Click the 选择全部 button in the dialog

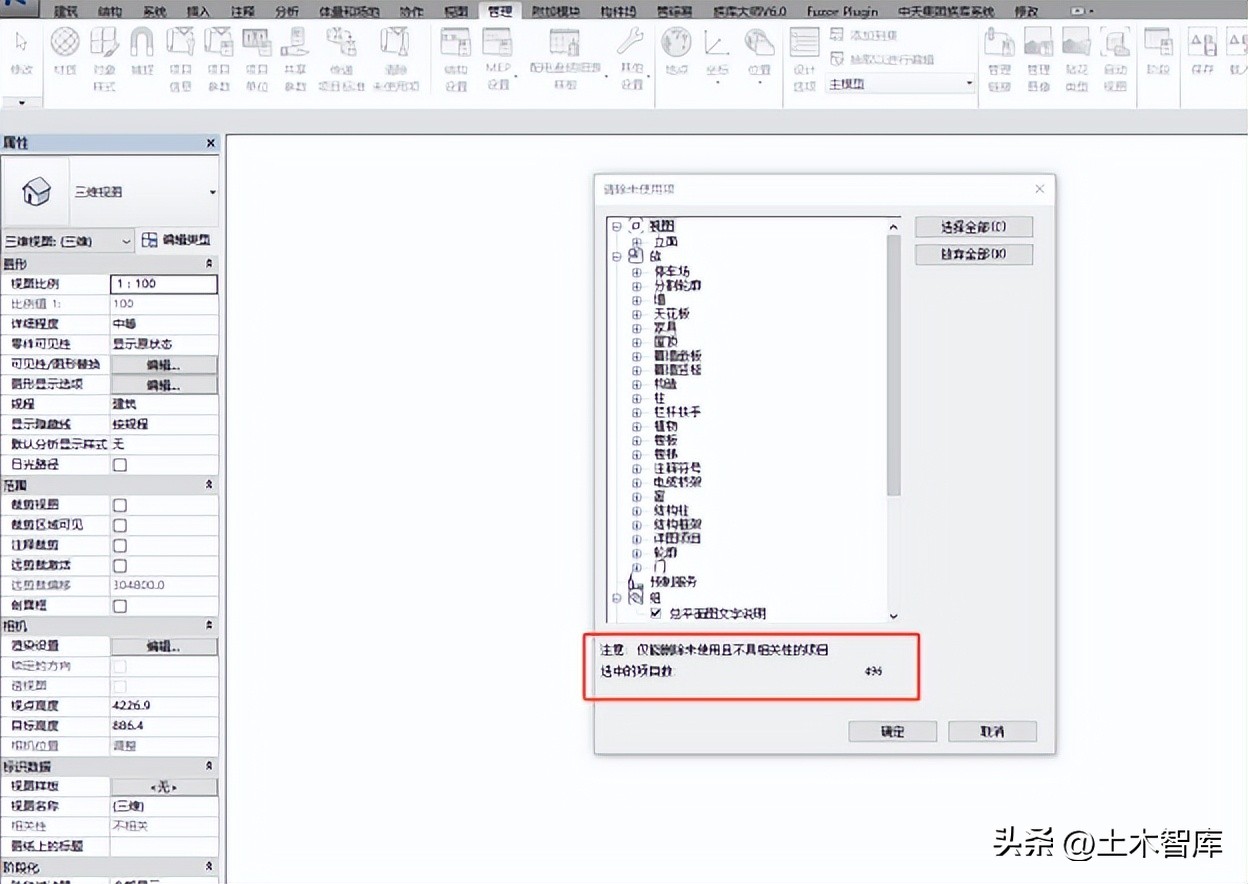[973, 226]
